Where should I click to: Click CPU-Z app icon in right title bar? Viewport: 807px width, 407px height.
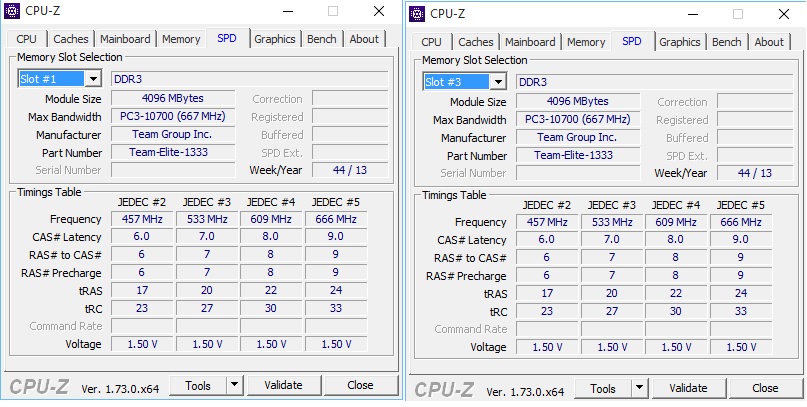(x=416, y=14)
